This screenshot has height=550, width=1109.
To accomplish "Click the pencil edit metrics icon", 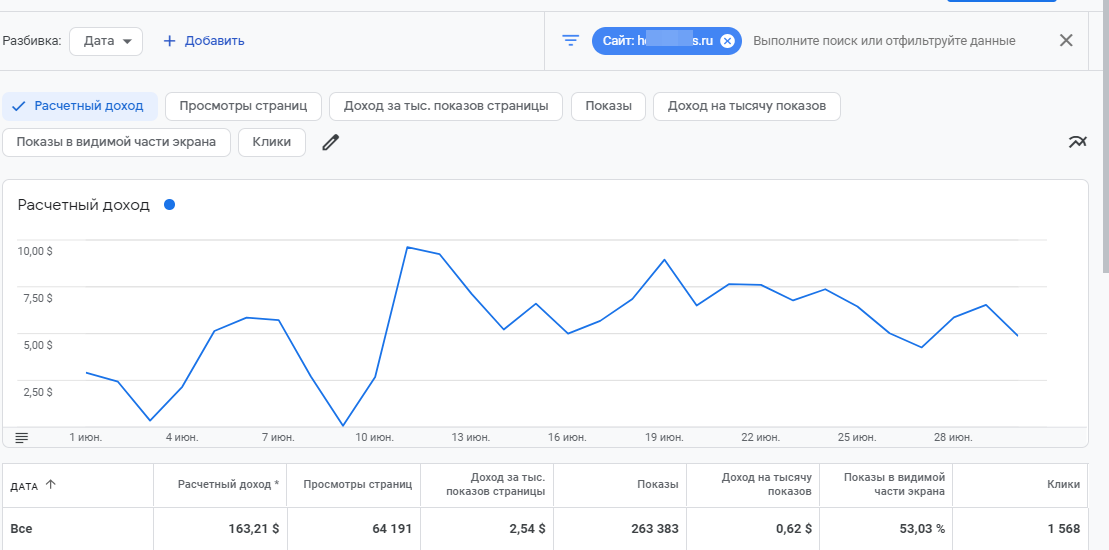I will click(x=330, y=142).
